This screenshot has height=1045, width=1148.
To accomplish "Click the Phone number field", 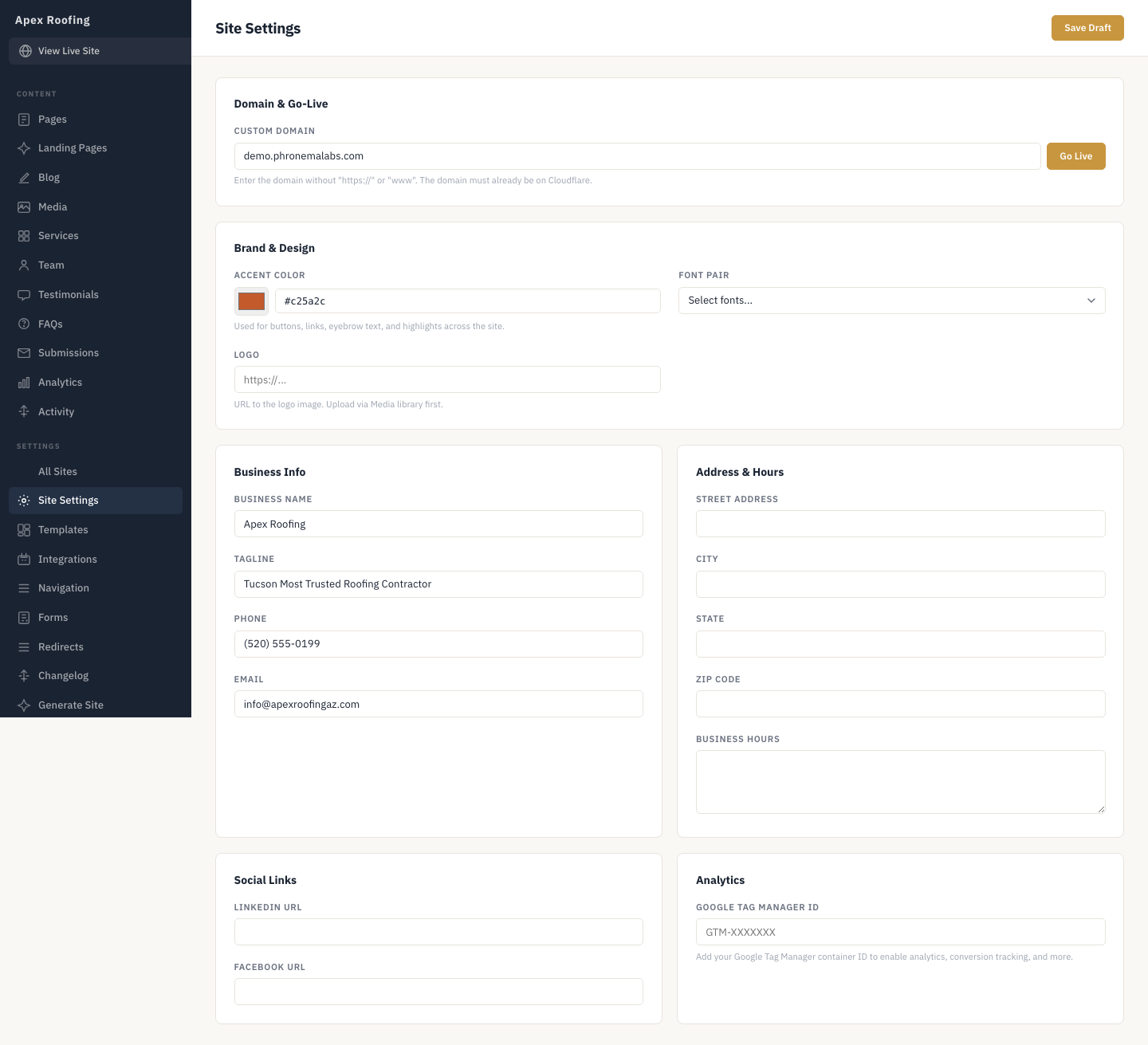I will coord(438,644).
